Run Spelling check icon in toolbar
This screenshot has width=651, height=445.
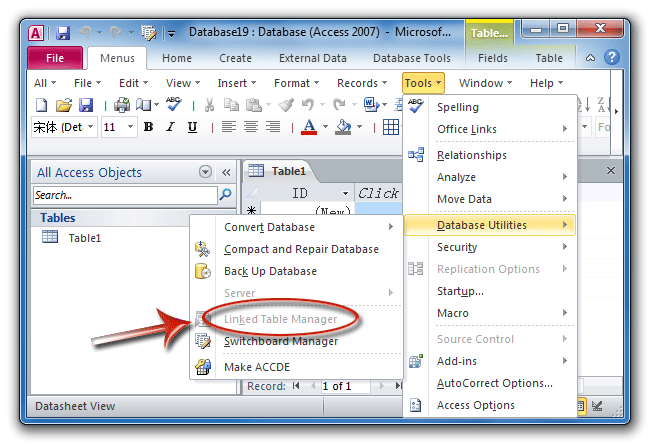[174, 104]
